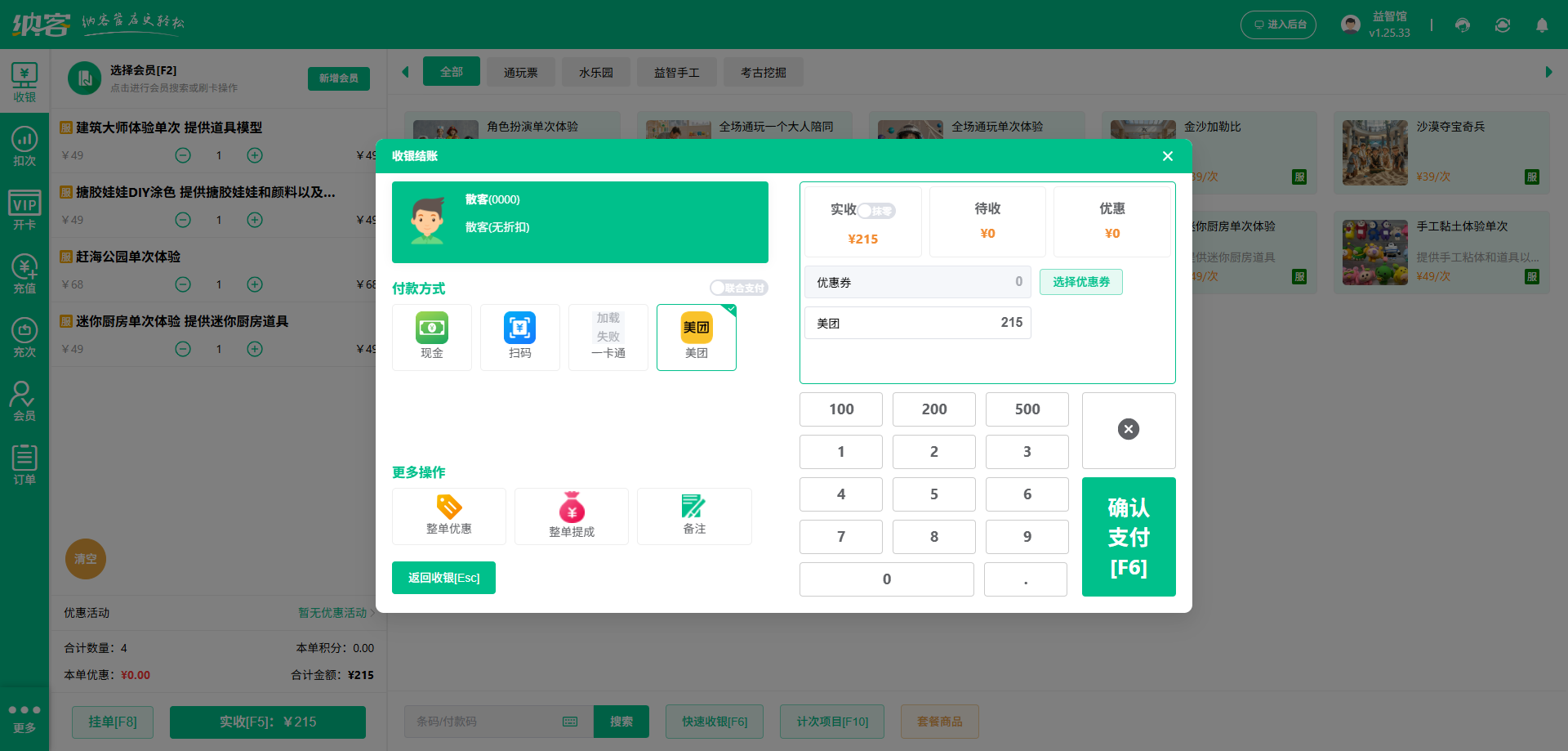Viewport: 1568px width, 751px height.
Task: Select the 整单优惠 discount icon
Action: pyautogui.click(x=448, y=516)
